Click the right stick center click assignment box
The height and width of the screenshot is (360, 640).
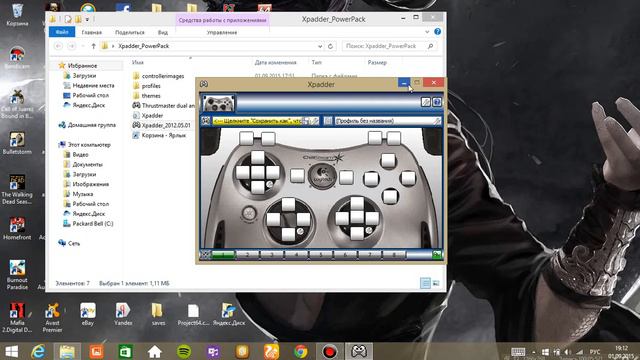357,218
